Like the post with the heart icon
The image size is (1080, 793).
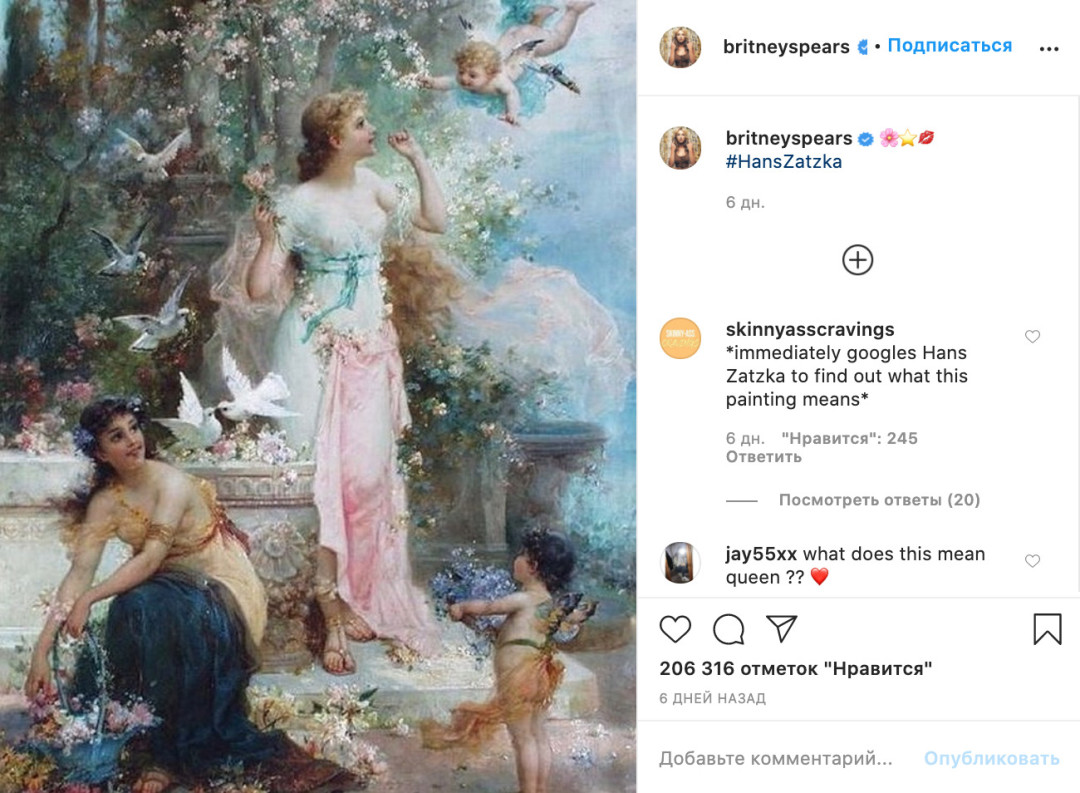(676, 629)
